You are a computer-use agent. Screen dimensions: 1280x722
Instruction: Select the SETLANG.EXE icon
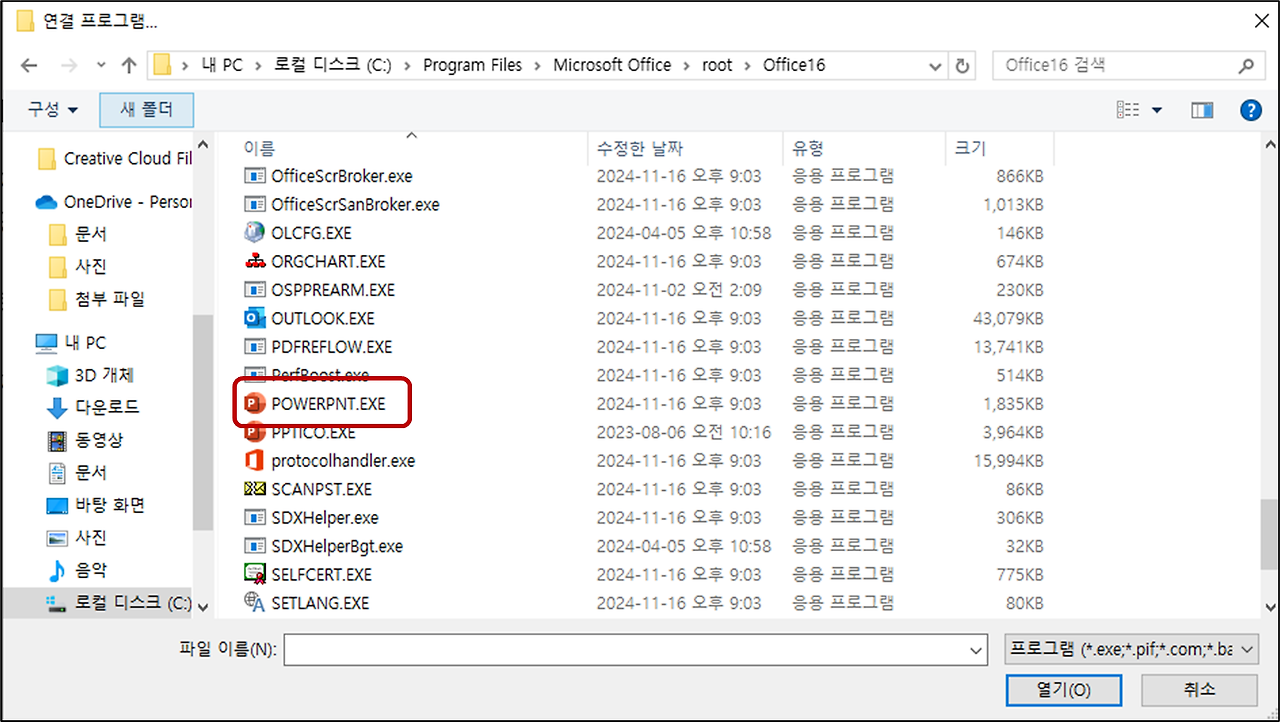pyautogui.click(x=254, y=603)
